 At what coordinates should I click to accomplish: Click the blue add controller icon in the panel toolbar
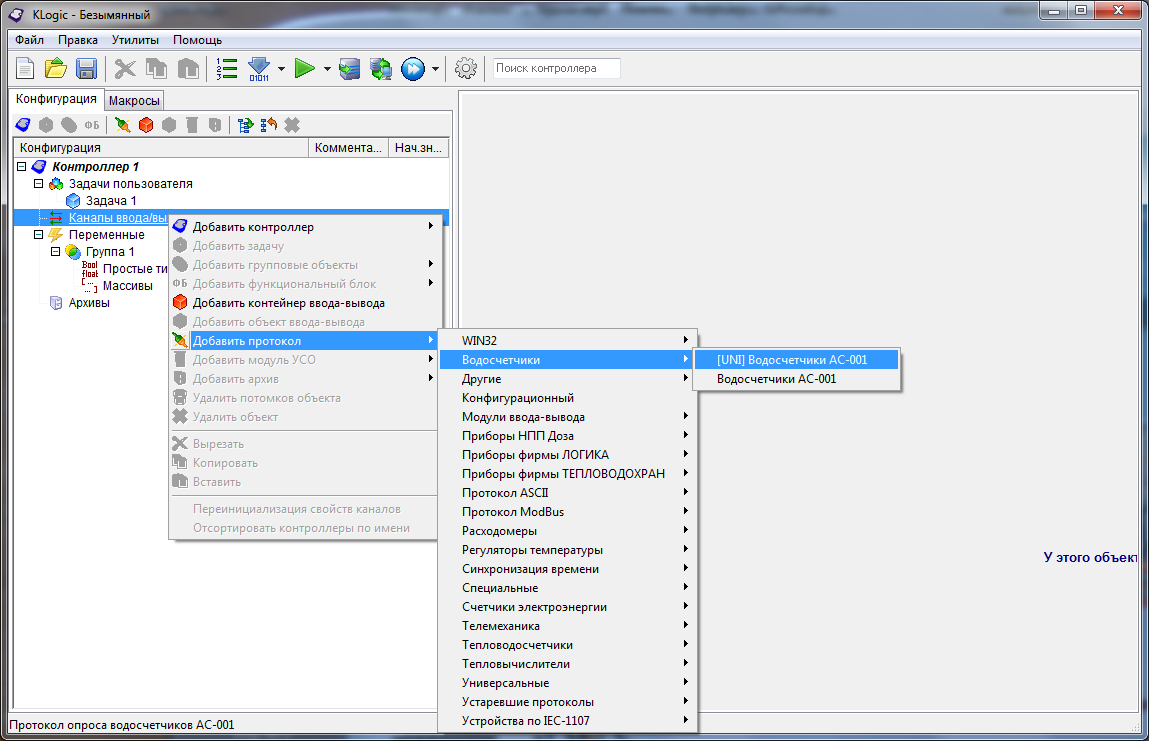tap(23, 125)
